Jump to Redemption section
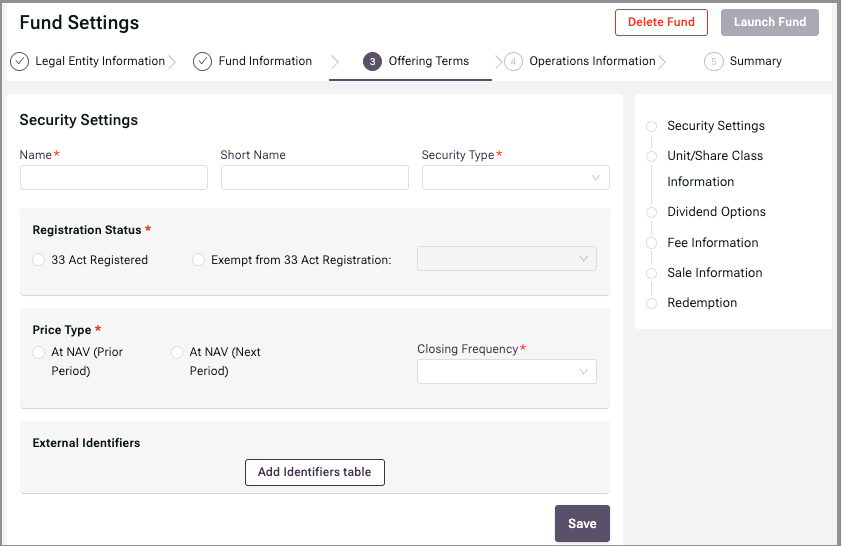Viewport: 842px width, 546px height. click(702, 303)
